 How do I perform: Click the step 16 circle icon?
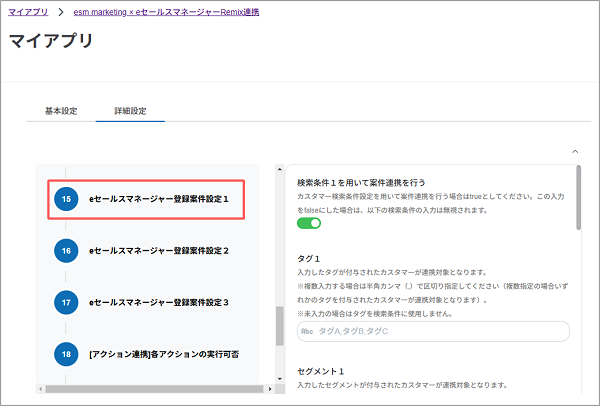point(67,250)
